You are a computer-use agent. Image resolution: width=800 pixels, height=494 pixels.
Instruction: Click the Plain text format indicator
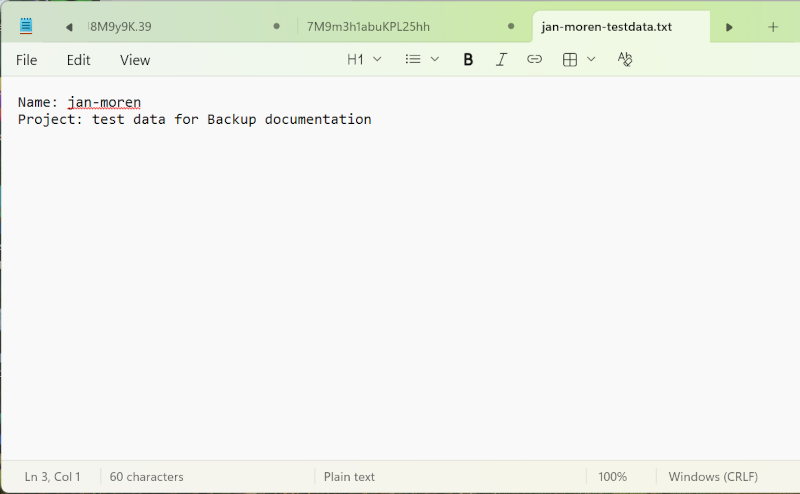(349, 477)
